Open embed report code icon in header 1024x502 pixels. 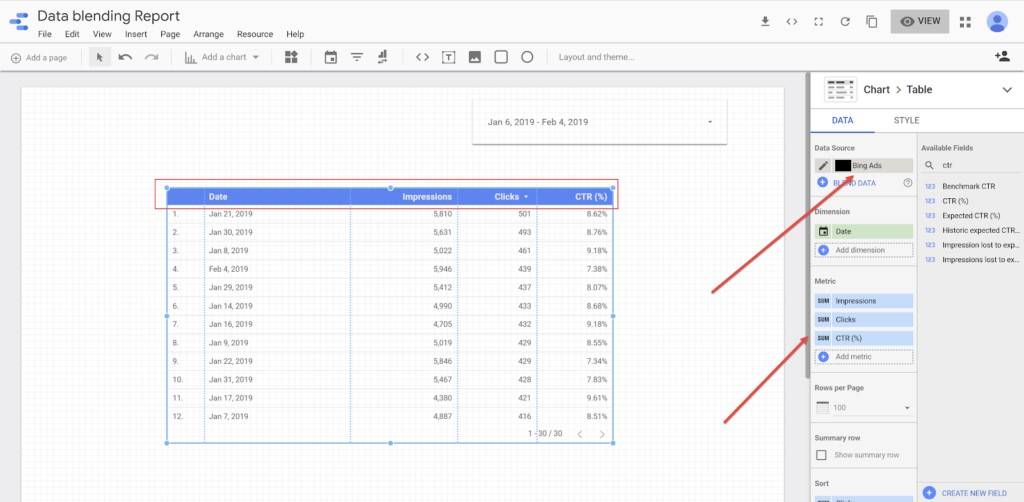point(792,22)
